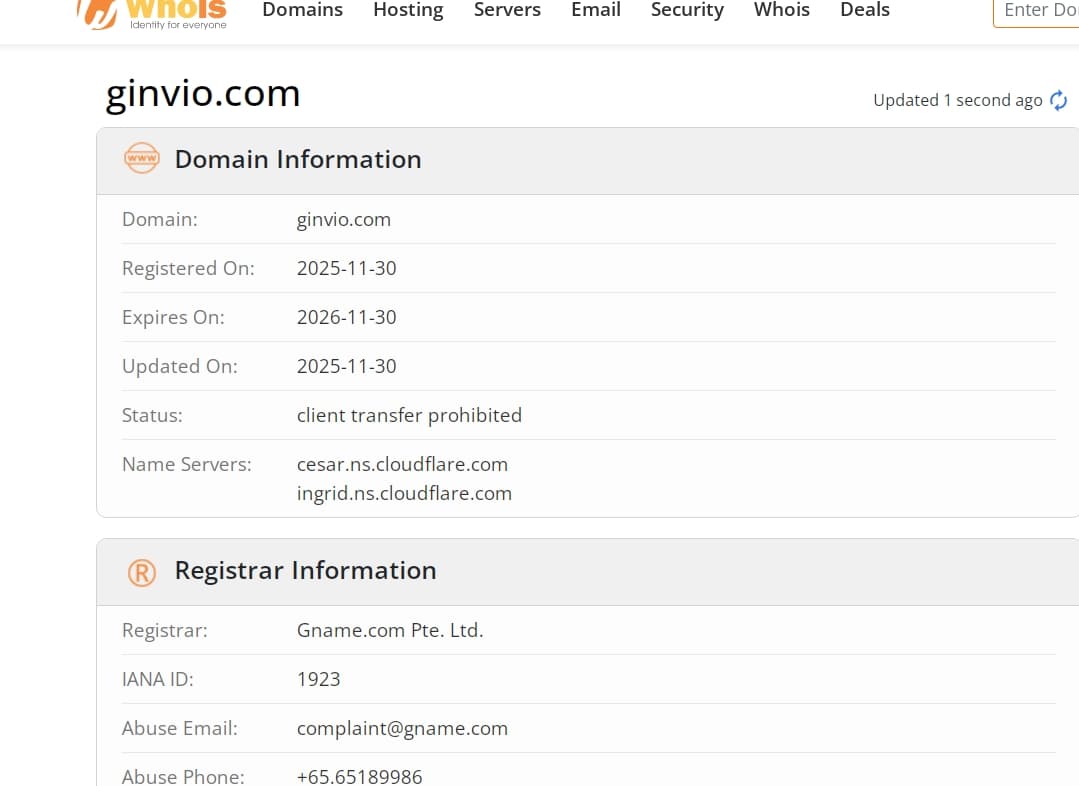The width and height of the screenshot is (1079, 786).
Task: Click the 'Expires On:' label
Action: point(173,317)
